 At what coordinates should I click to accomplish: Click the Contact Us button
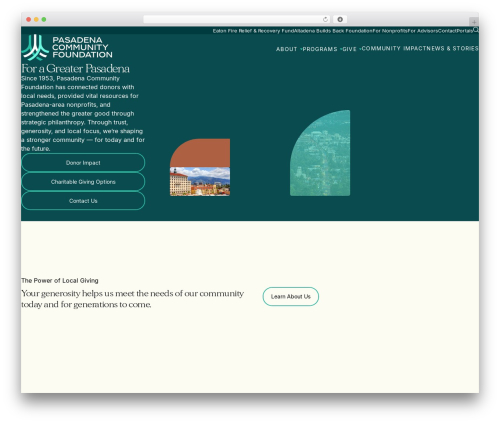coord(83,201)
